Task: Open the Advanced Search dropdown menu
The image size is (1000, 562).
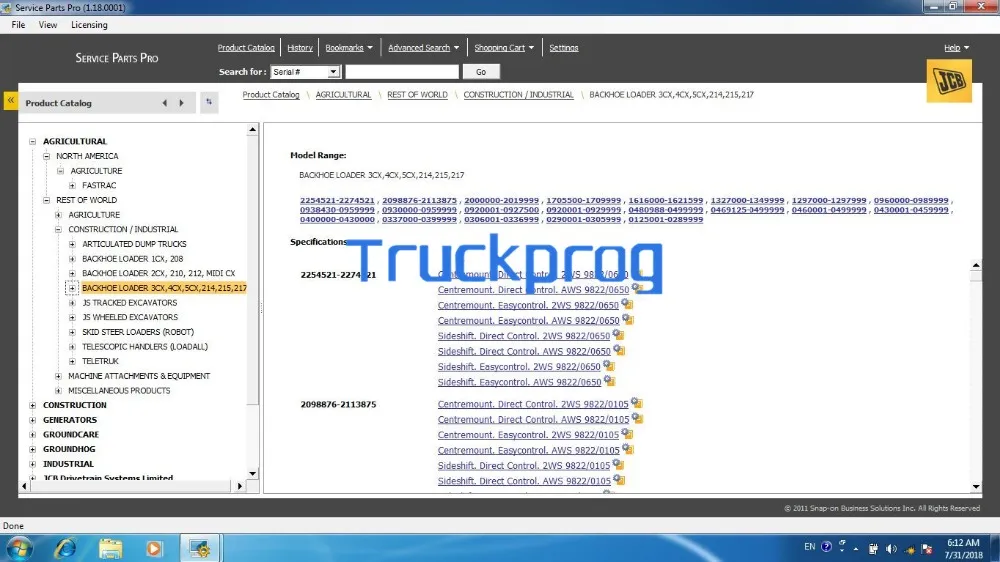Action: pyautogui.click(x=423, y=48)
